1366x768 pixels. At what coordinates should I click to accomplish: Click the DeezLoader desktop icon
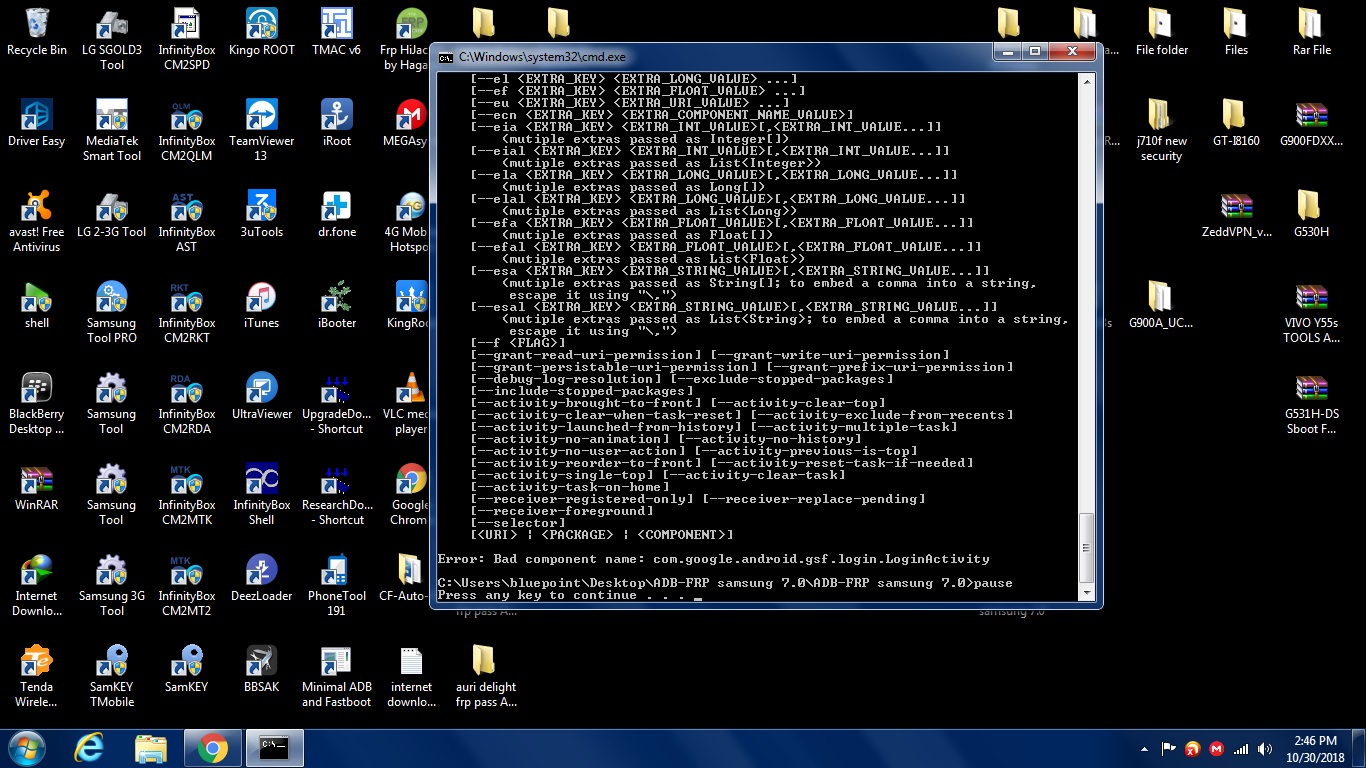pyautogui.click(x=262, y=578)
